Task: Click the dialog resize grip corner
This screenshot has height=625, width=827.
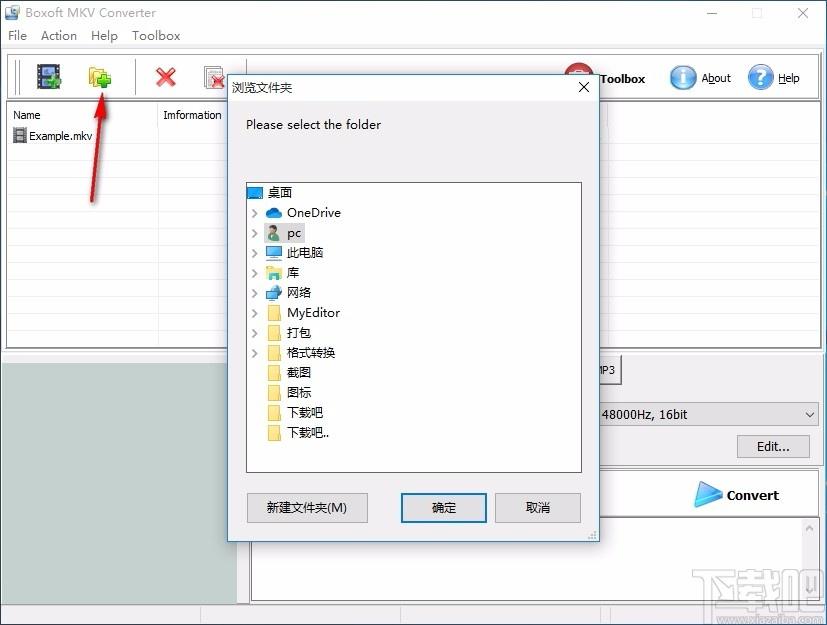Action: [592, 535]
